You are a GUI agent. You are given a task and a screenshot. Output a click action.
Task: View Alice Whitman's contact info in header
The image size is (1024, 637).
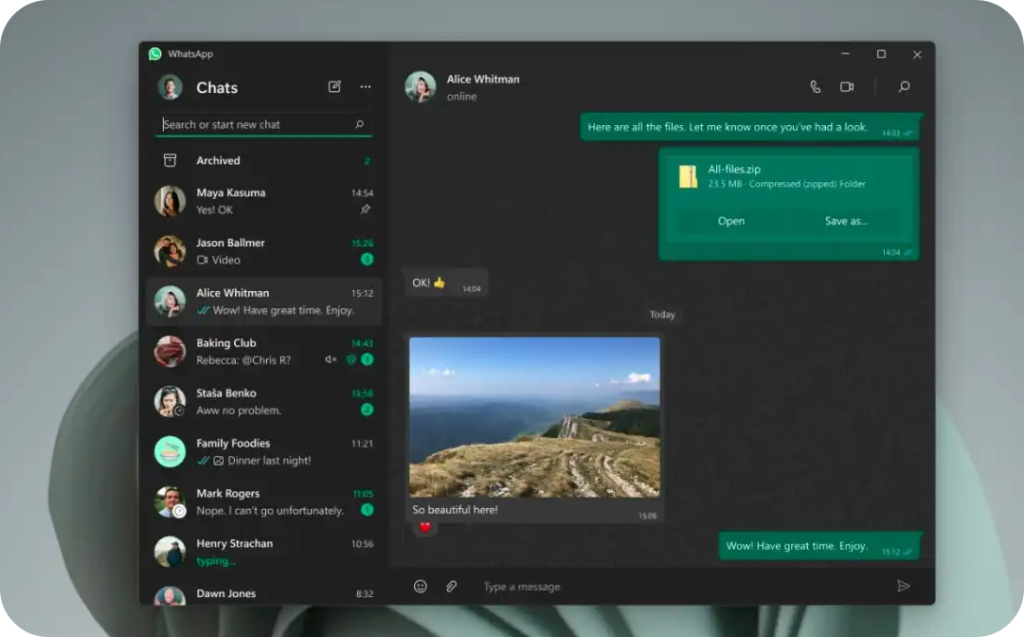(482, 87)
